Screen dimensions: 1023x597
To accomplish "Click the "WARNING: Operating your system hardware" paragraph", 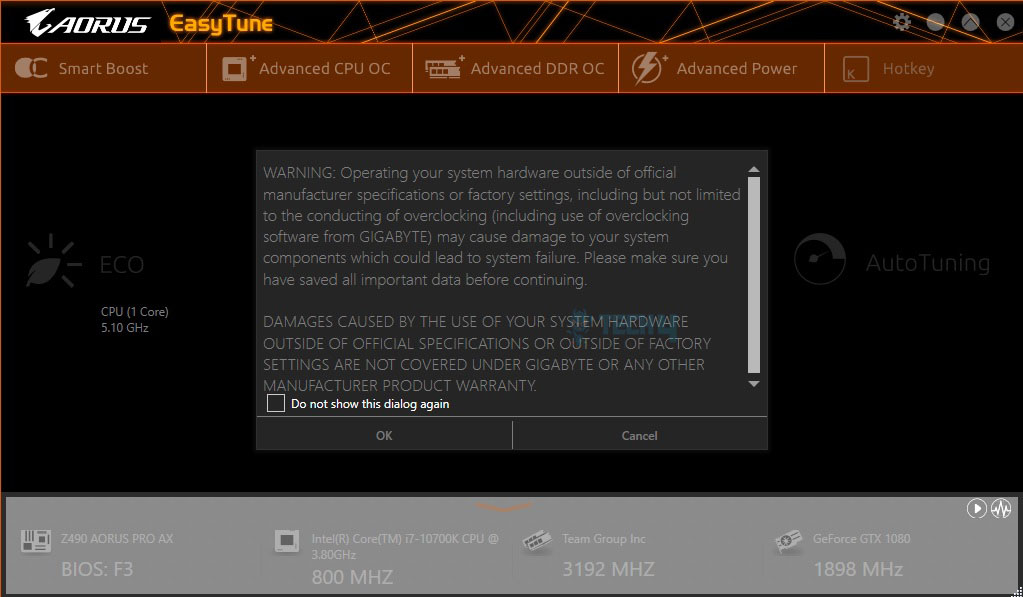I will 502,226.
